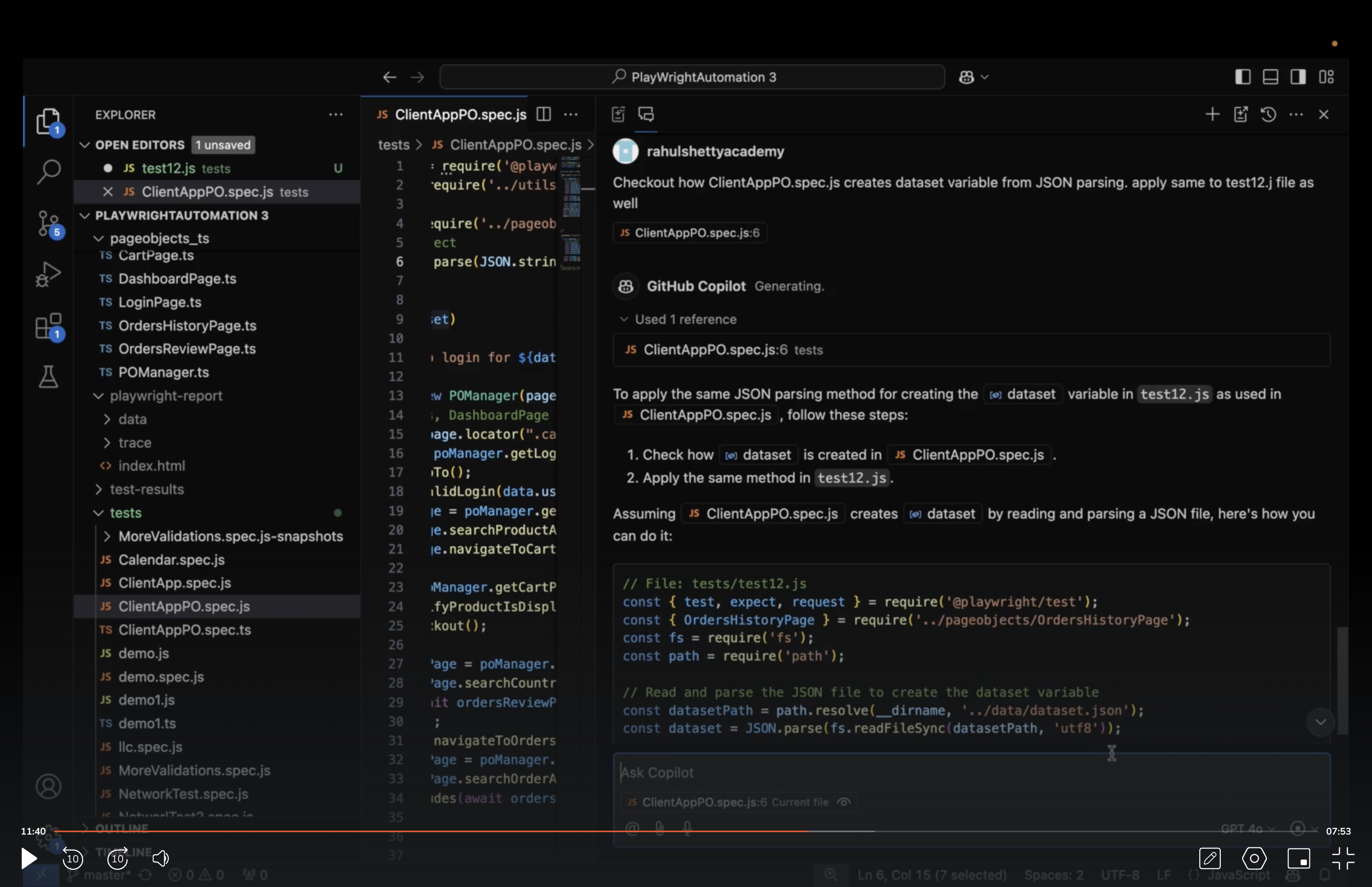Open the Search view in activity bar
Viewport: 1372px width, 887px height.
[48, 172]
